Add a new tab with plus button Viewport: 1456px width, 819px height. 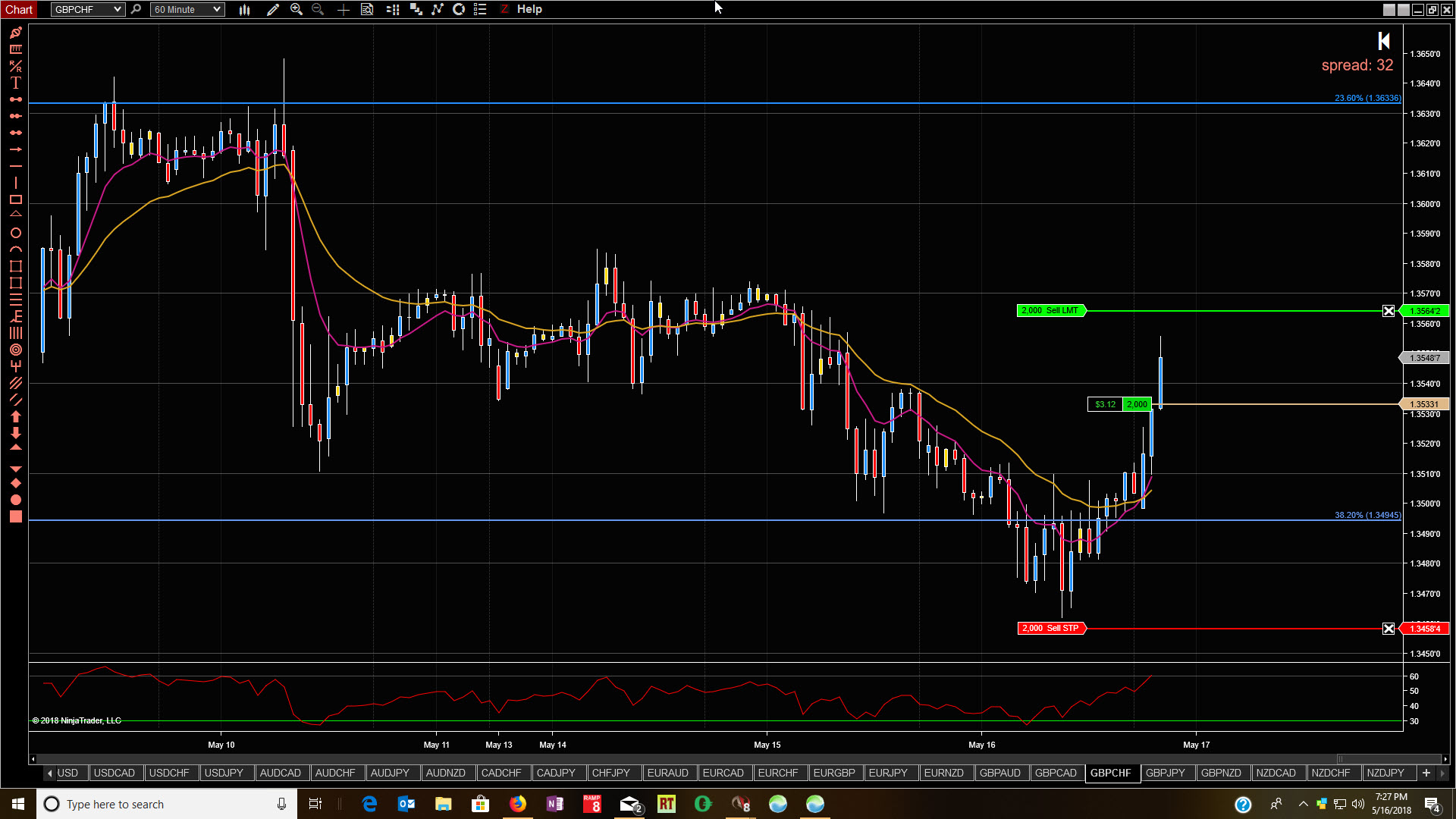tap(1426, 773)
